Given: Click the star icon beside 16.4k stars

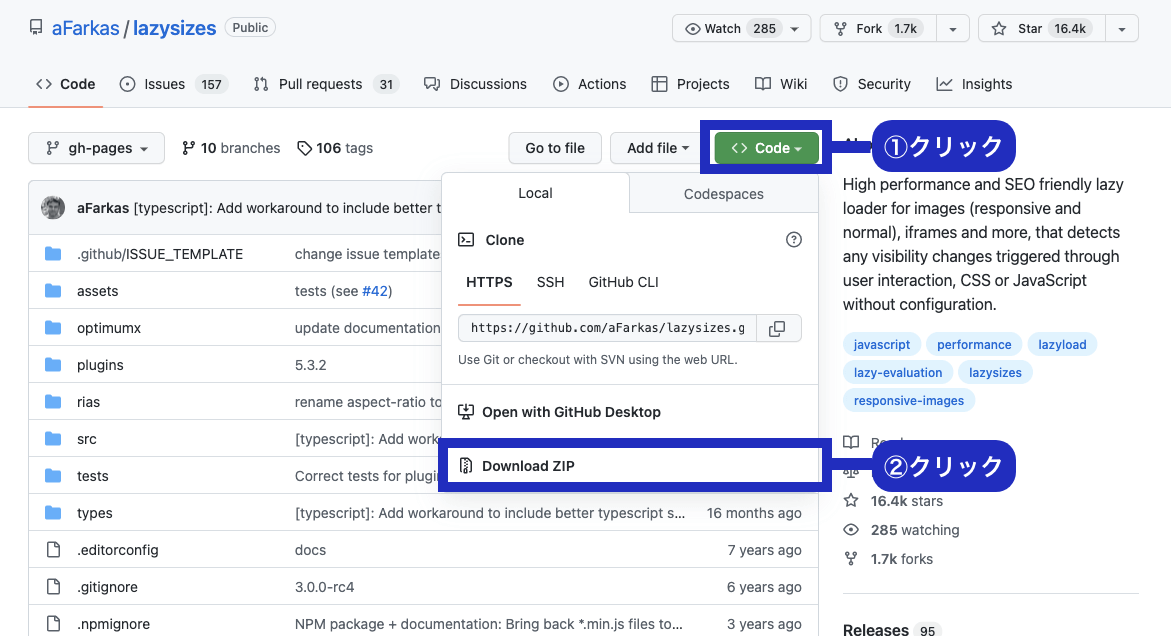Looking at the screenshot, I should point(851,501).
